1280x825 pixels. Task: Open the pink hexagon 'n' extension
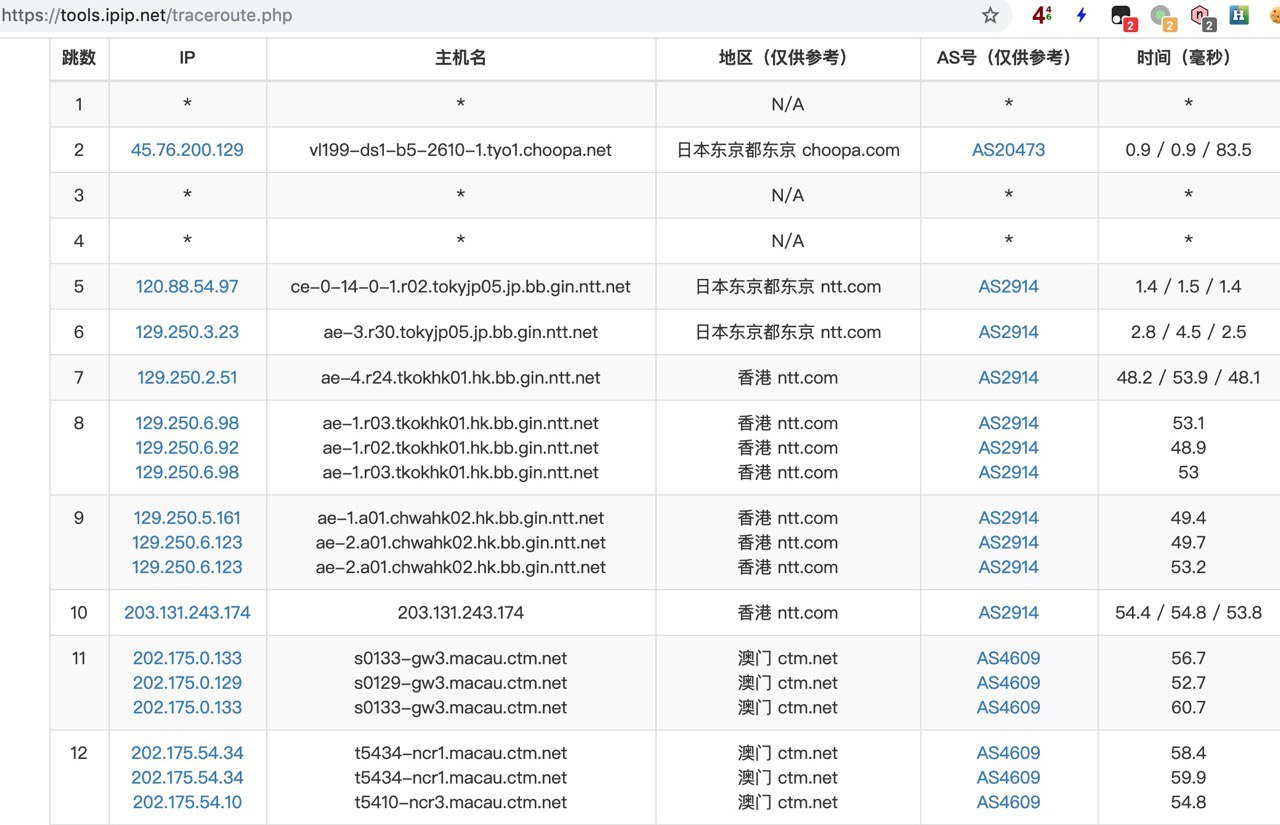1201,17
